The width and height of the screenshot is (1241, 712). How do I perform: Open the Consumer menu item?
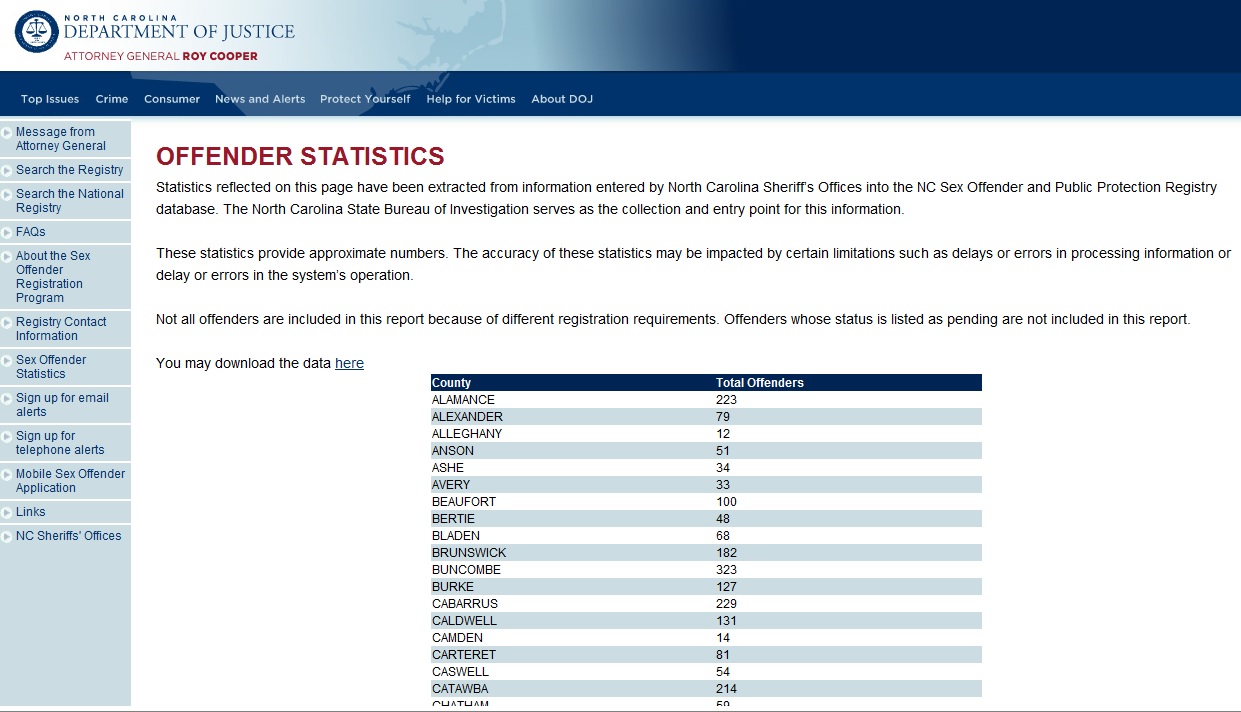pos(172,99)
